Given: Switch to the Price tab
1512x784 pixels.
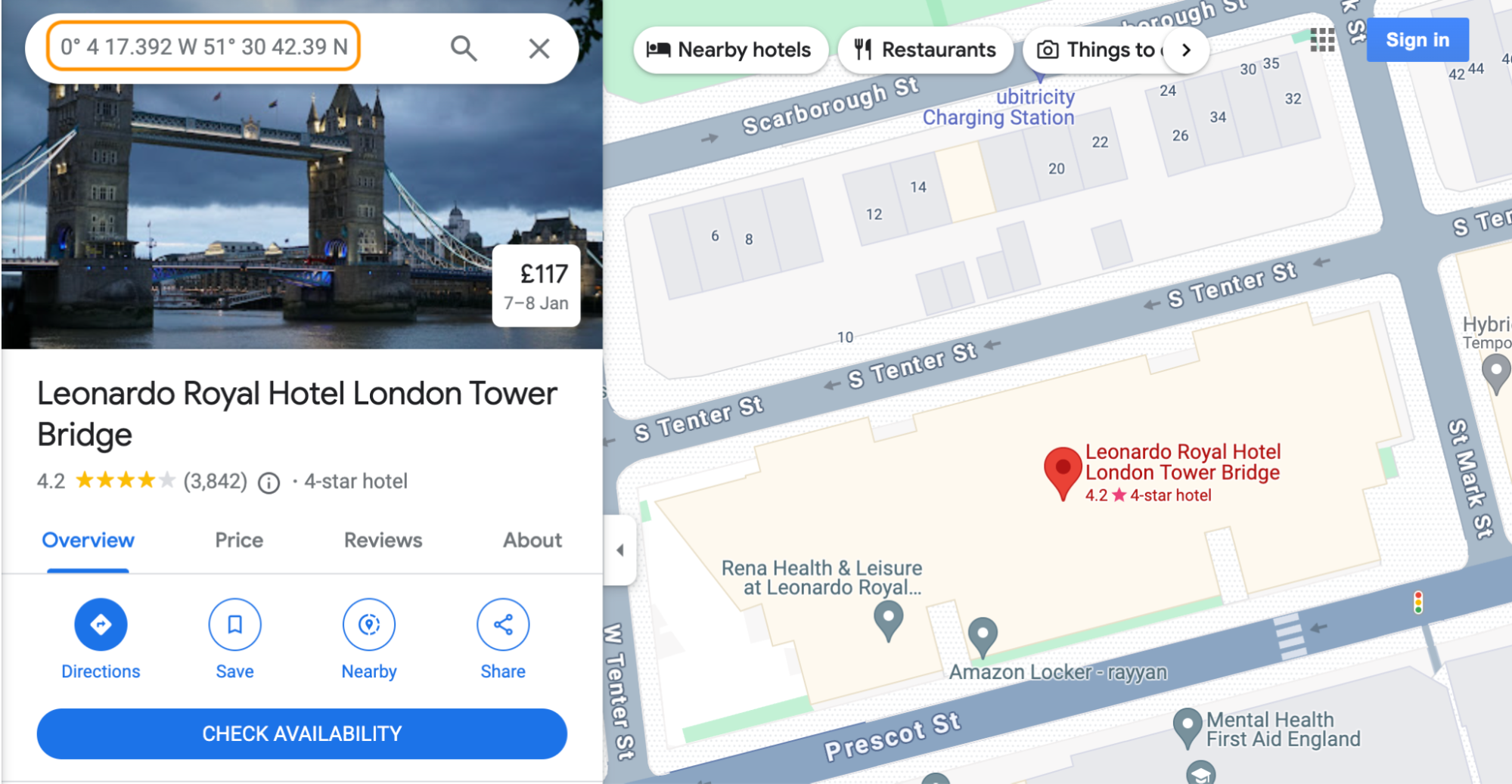Looking at the screenshot, I should (x=239, y=540).
